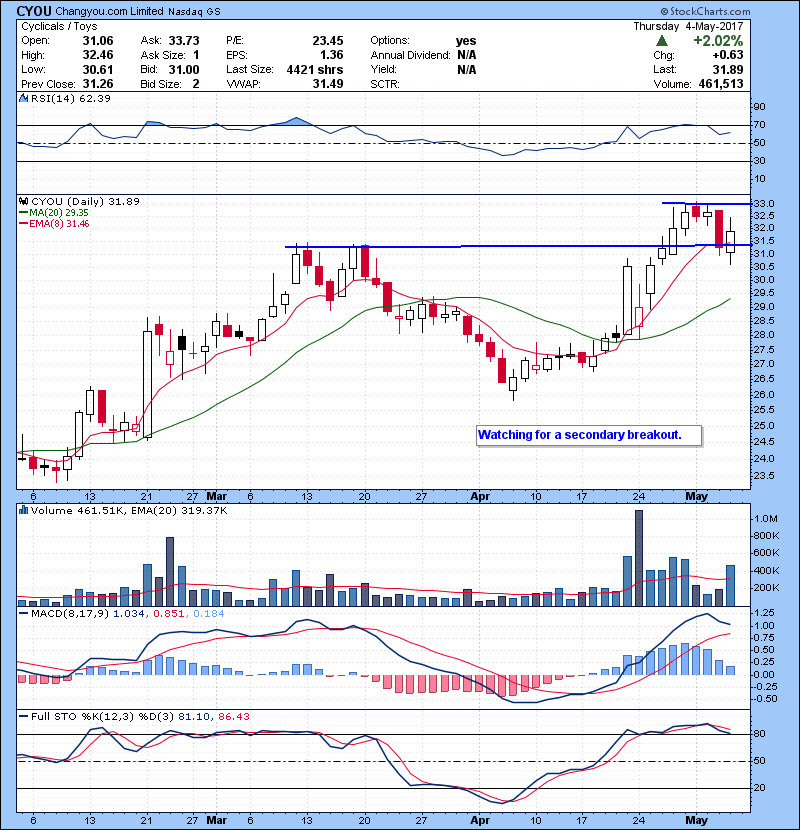Click the Cyclicals / Toys sector label
The image size is (800, 830).
pos(59,26)
